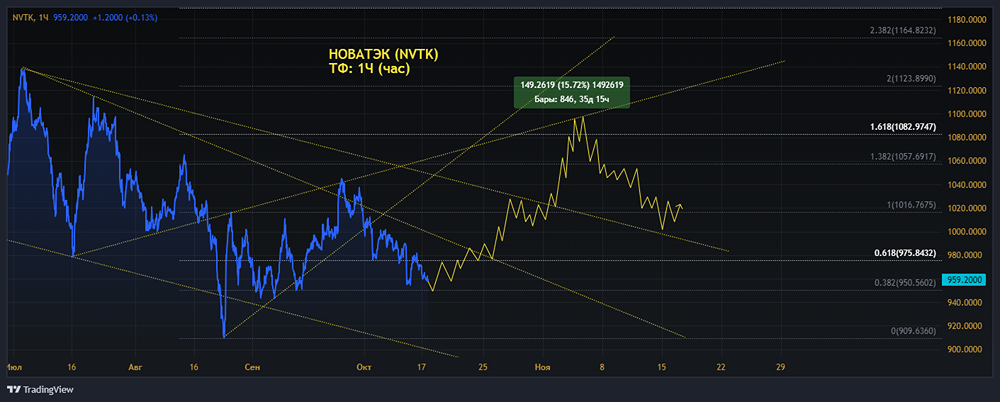Click the 22 date label on time axis
This screenshot has width=1000, height=402.
(721, 368)
